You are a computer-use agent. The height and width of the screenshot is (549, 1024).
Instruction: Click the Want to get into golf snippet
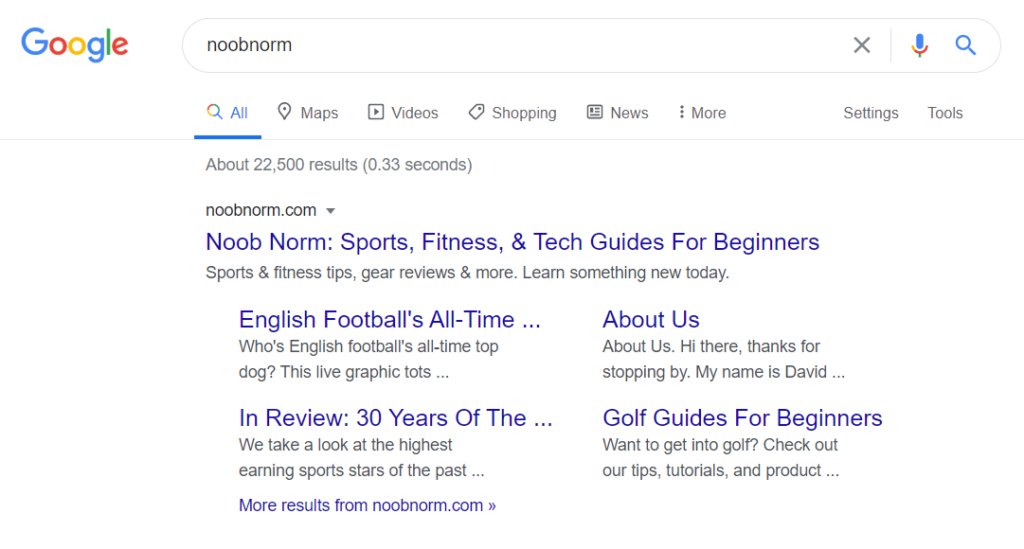coord(720,458)
